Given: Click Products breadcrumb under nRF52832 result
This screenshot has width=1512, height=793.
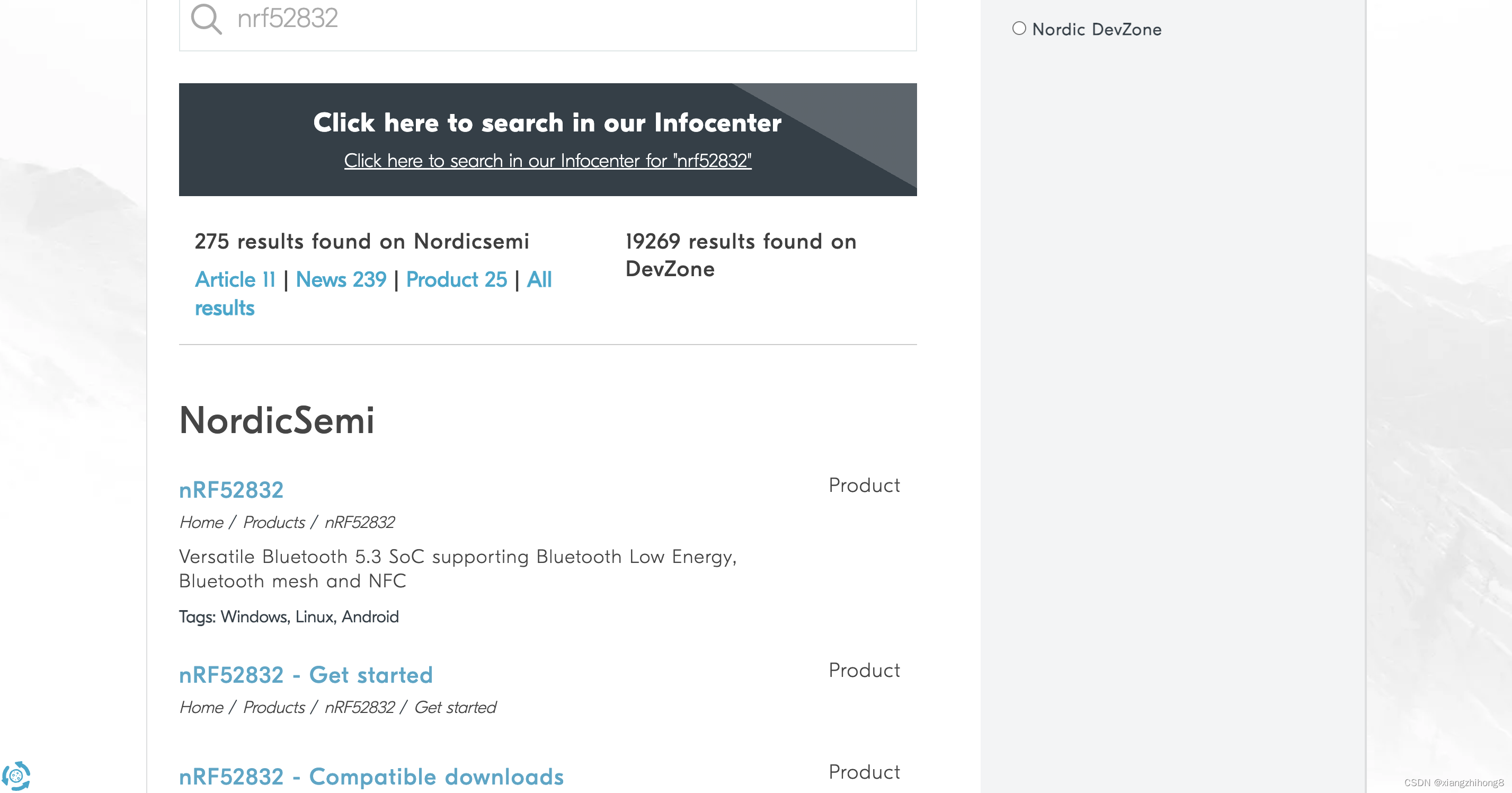Looking at the screenshot, I should pos(274,522).
